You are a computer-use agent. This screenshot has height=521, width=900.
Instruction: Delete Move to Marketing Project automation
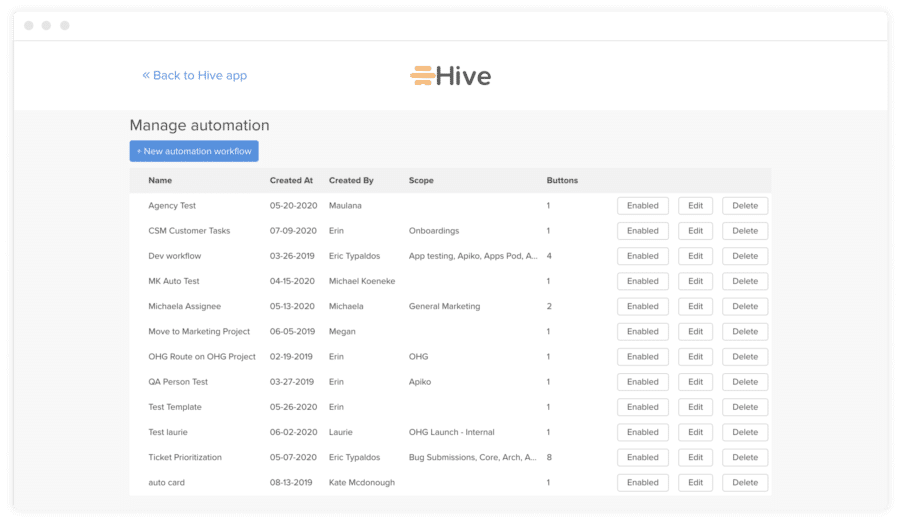[745, 332]
